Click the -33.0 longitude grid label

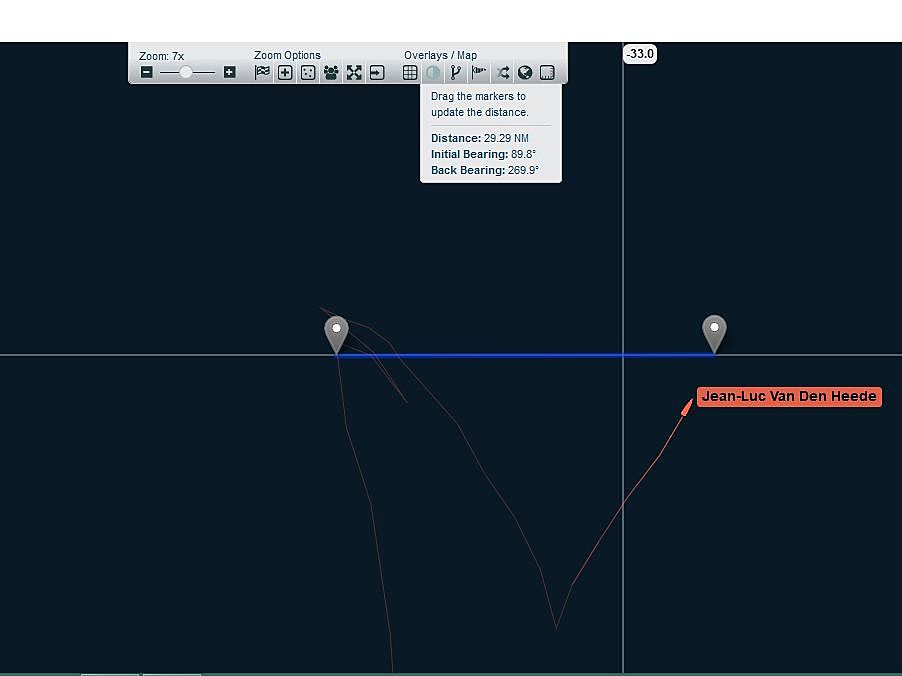coord(640,54)
